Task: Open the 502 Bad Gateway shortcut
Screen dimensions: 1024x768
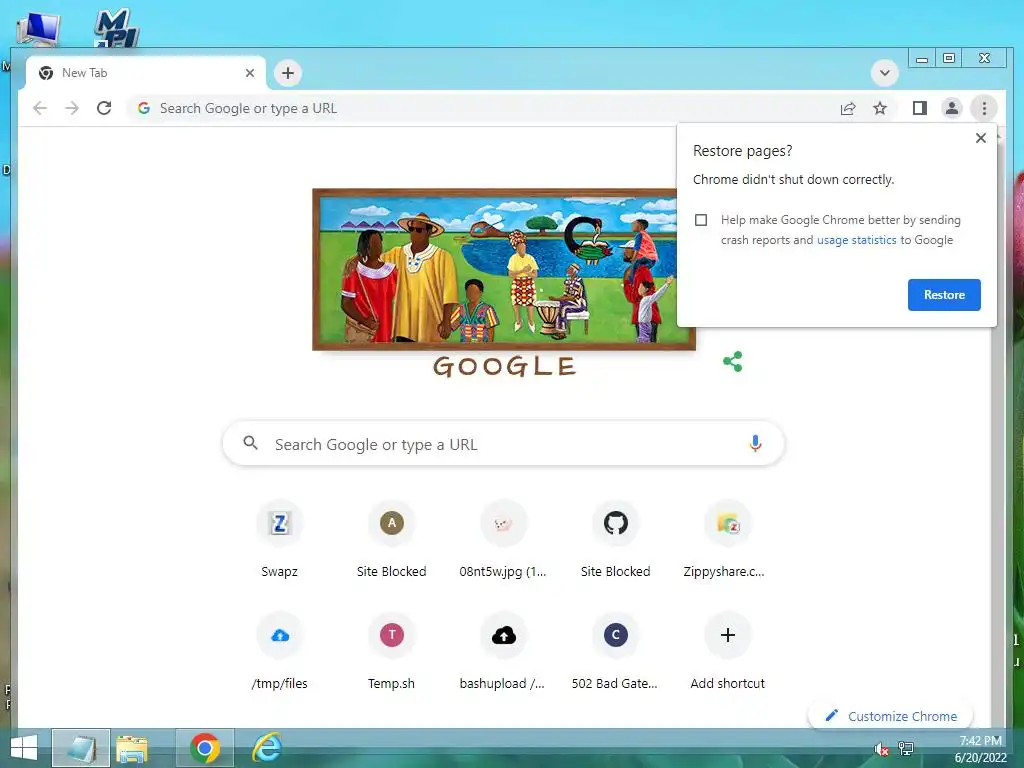Action: tap(615, 652)
